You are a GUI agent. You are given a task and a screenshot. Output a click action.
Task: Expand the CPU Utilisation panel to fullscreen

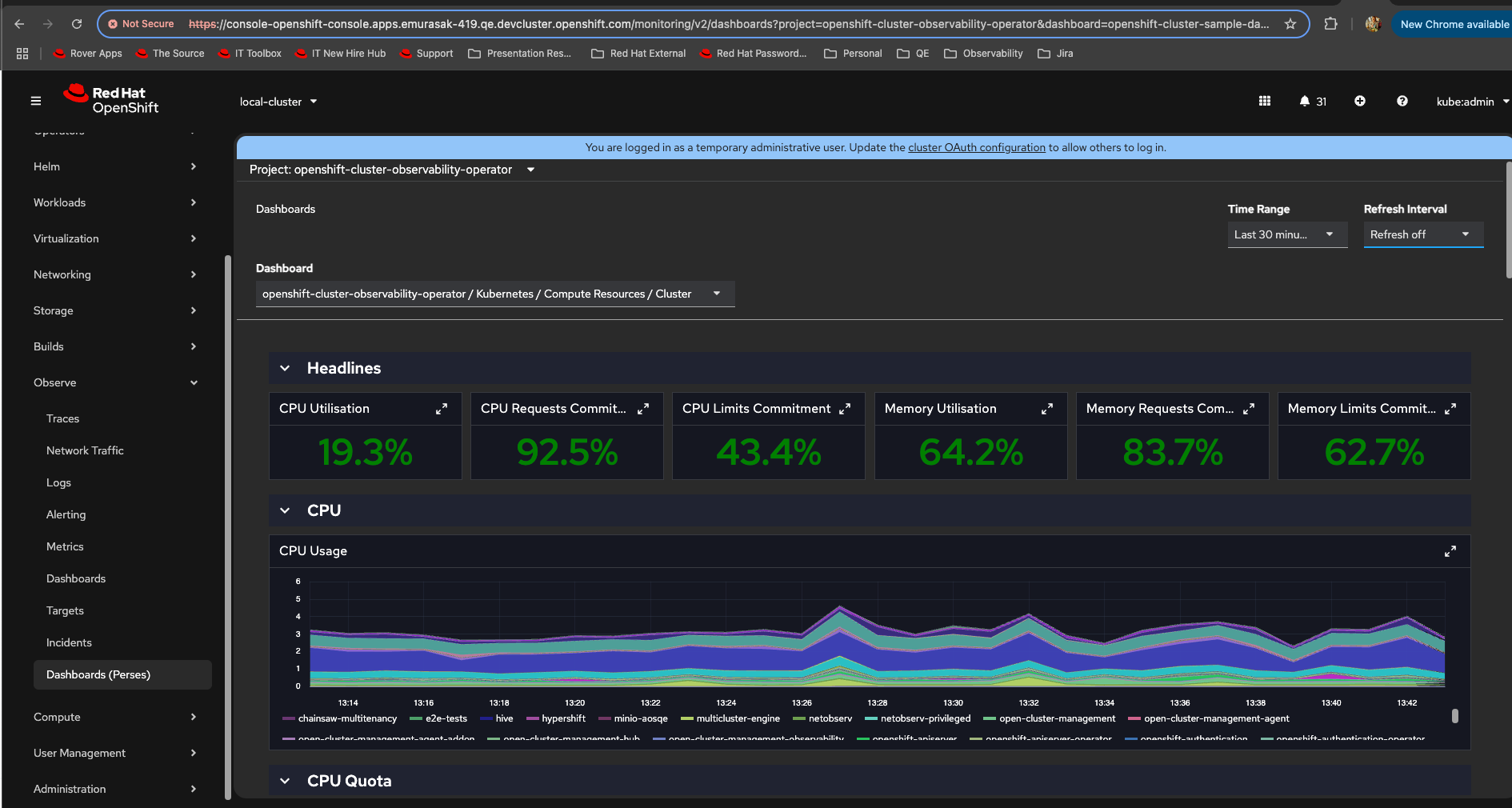pos(442,409)
